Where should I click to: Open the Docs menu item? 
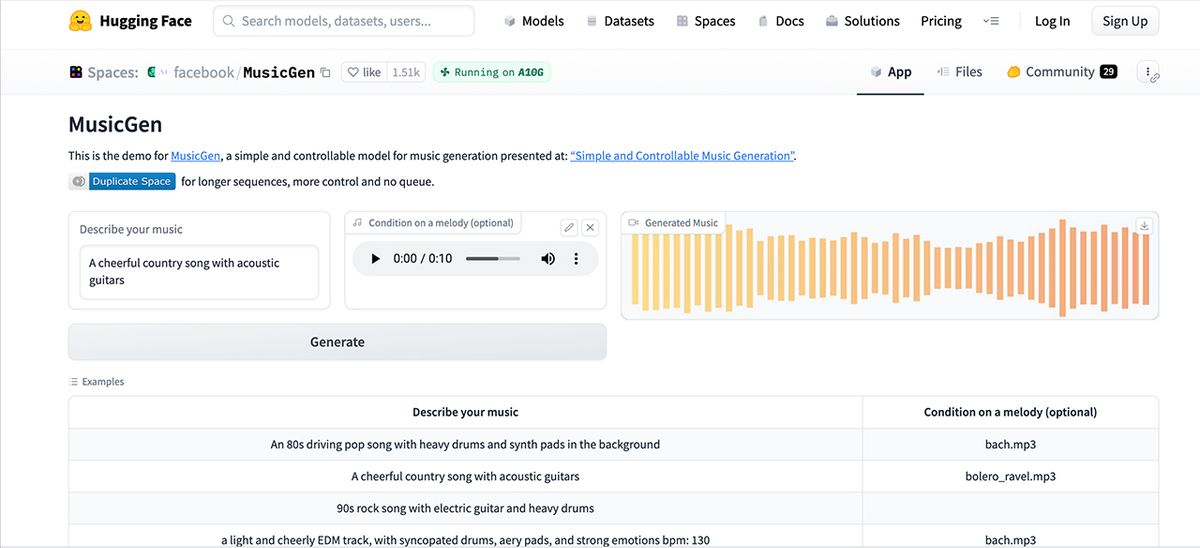[x=780, y=21]
